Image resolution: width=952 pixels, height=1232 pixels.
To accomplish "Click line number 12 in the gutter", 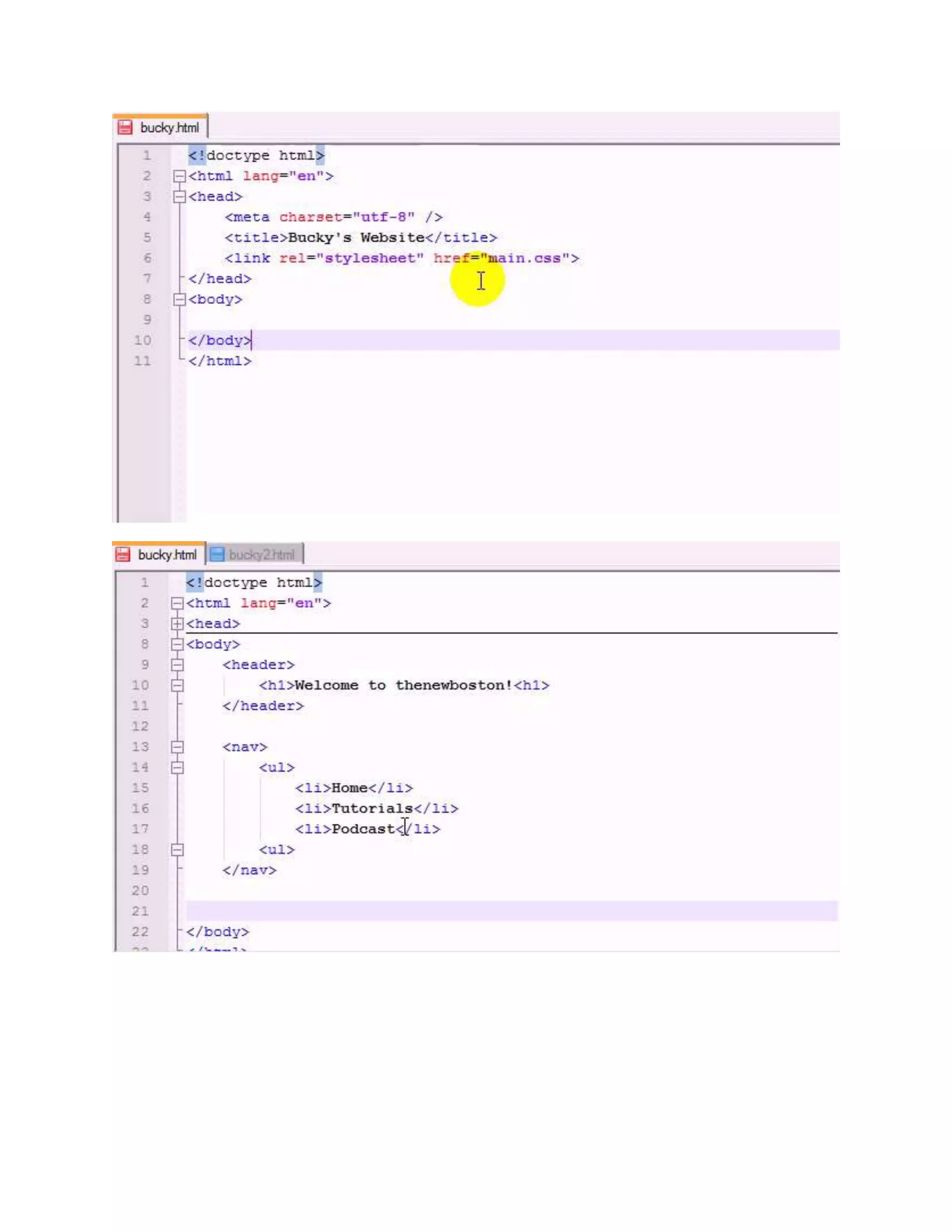I will click(x=140, y=727).
